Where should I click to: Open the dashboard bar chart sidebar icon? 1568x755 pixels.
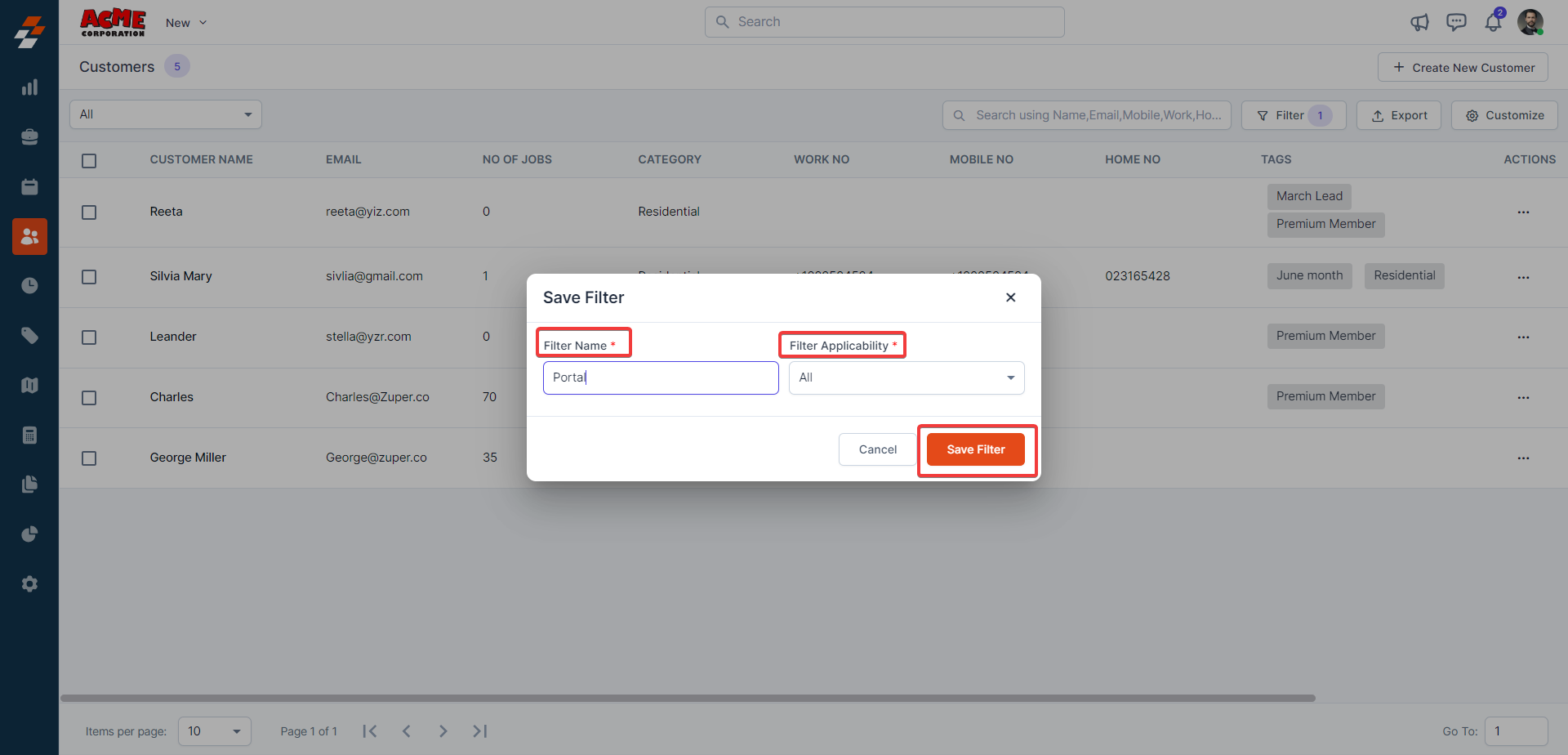[29, 87]
